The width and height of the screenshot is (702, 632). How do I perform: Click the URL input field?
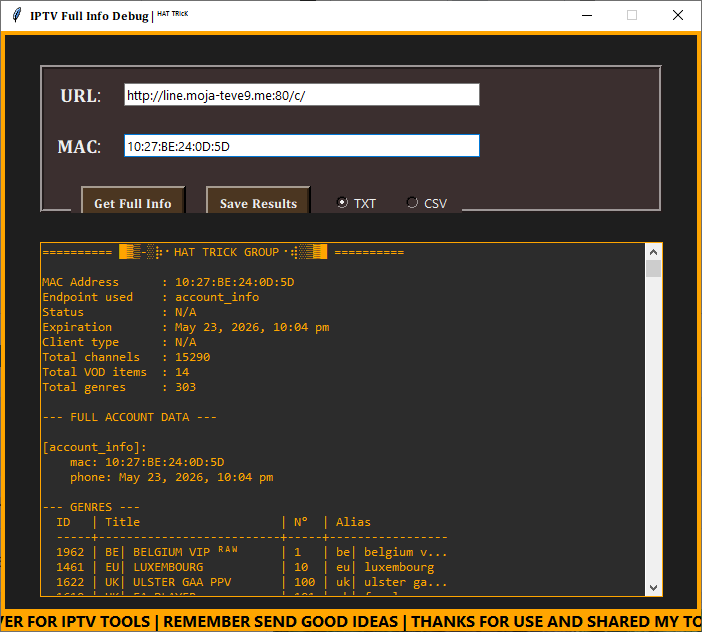302,95
